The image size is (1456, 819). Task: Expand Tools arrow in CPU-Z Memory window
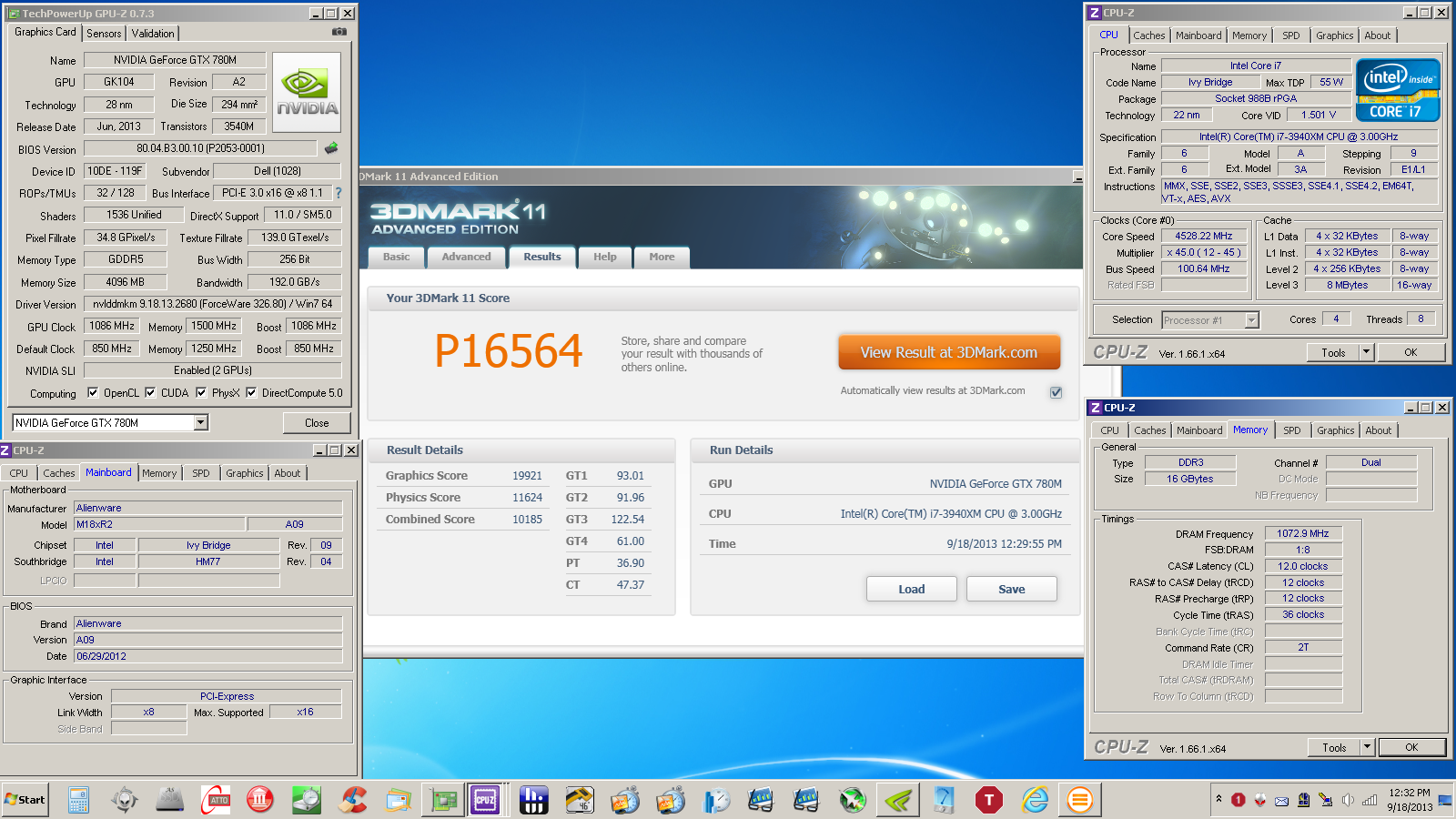click(1367, 747)
